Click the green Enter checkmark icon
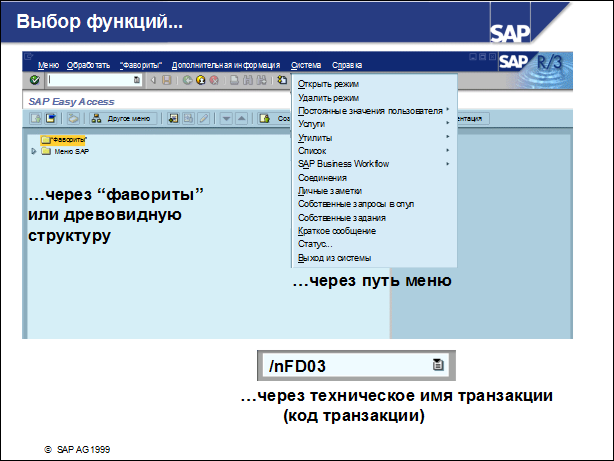614x461 pixels. [35, 80]
